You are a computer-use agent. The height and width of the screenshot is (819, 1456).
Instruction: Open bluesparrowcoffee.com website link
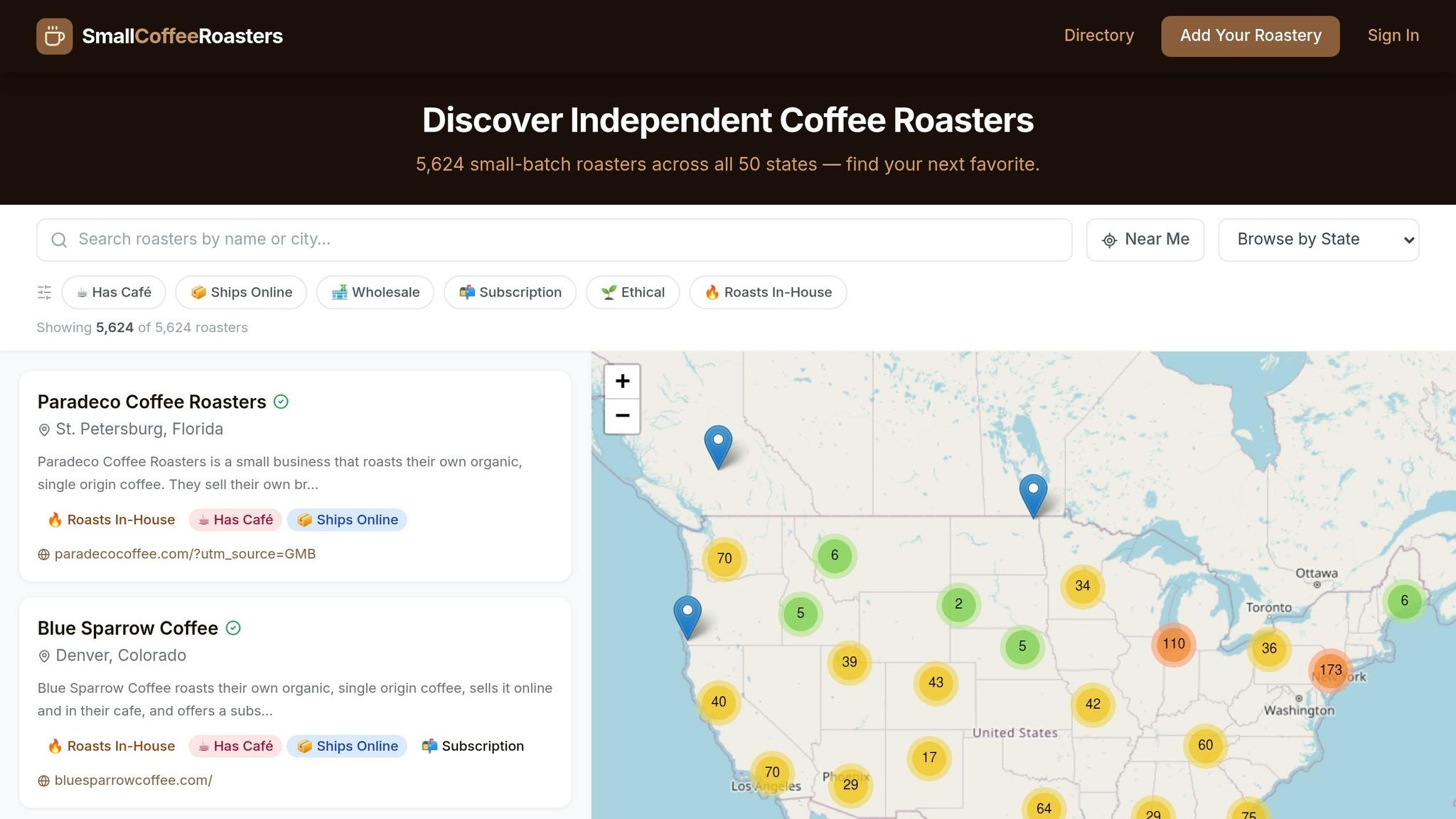click(134, 781)
